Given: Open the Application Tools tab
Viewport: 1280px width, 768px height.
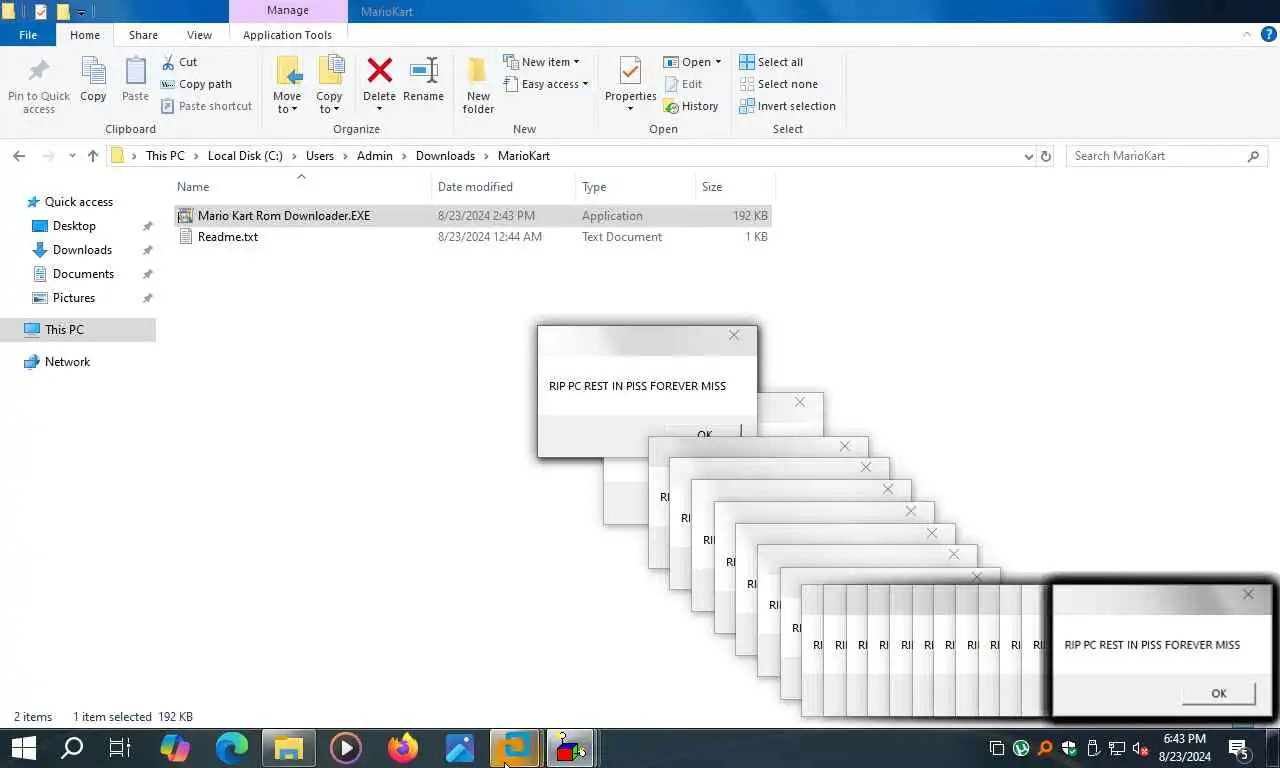Looking at the screenshot, I should [x=287, y=35].
